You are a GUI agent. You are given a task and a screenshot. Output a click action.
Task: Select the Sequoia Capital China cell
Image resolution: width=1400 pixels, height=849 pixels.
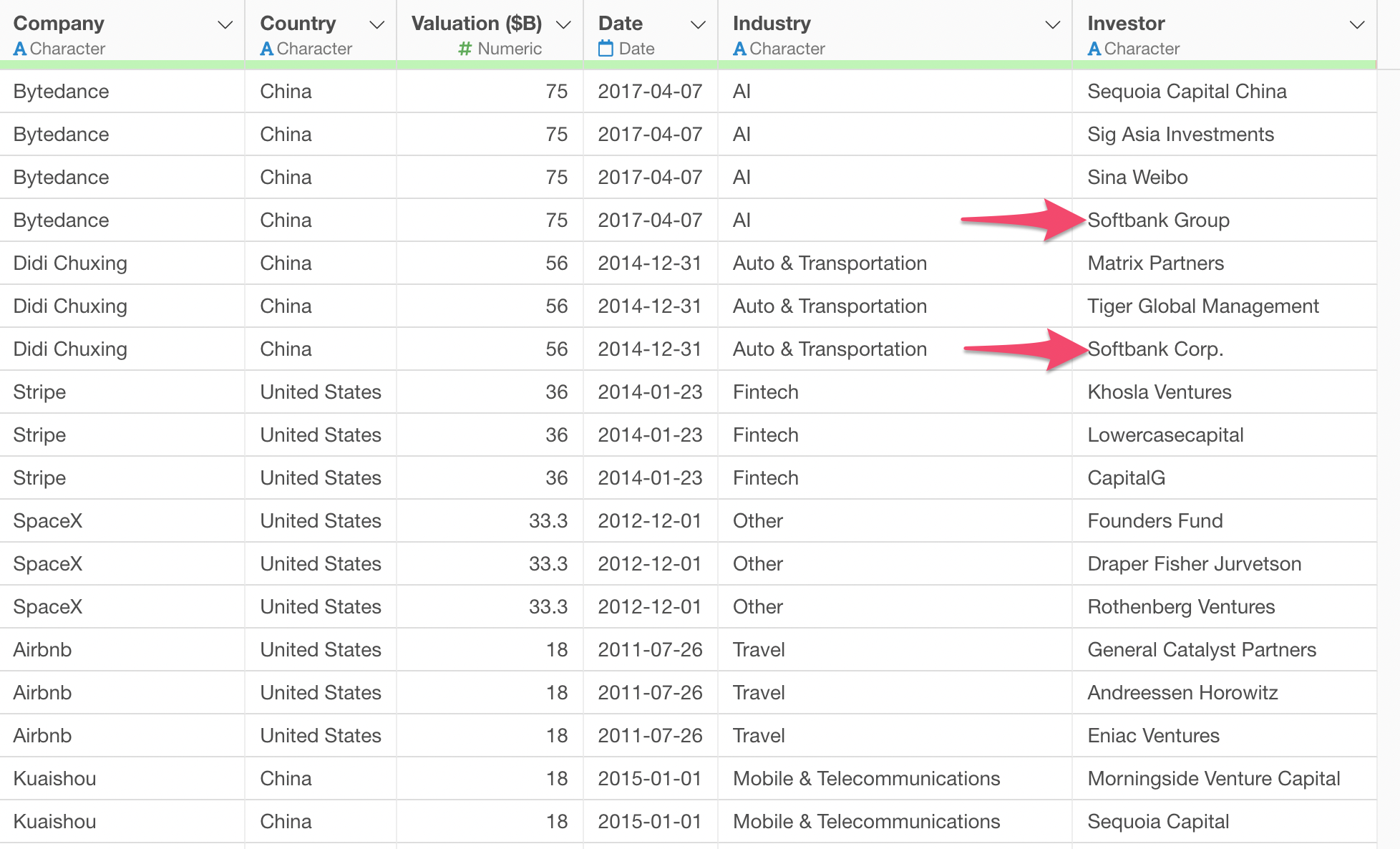[1187, 92]
